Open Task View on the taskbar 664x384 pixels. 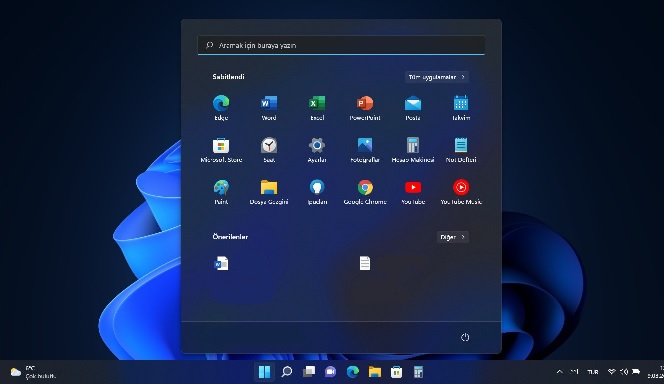[x=309, y=372]
